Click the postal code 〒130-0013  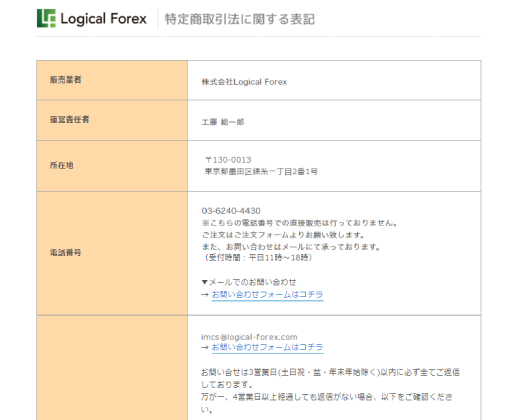click(x=228, y=160)
